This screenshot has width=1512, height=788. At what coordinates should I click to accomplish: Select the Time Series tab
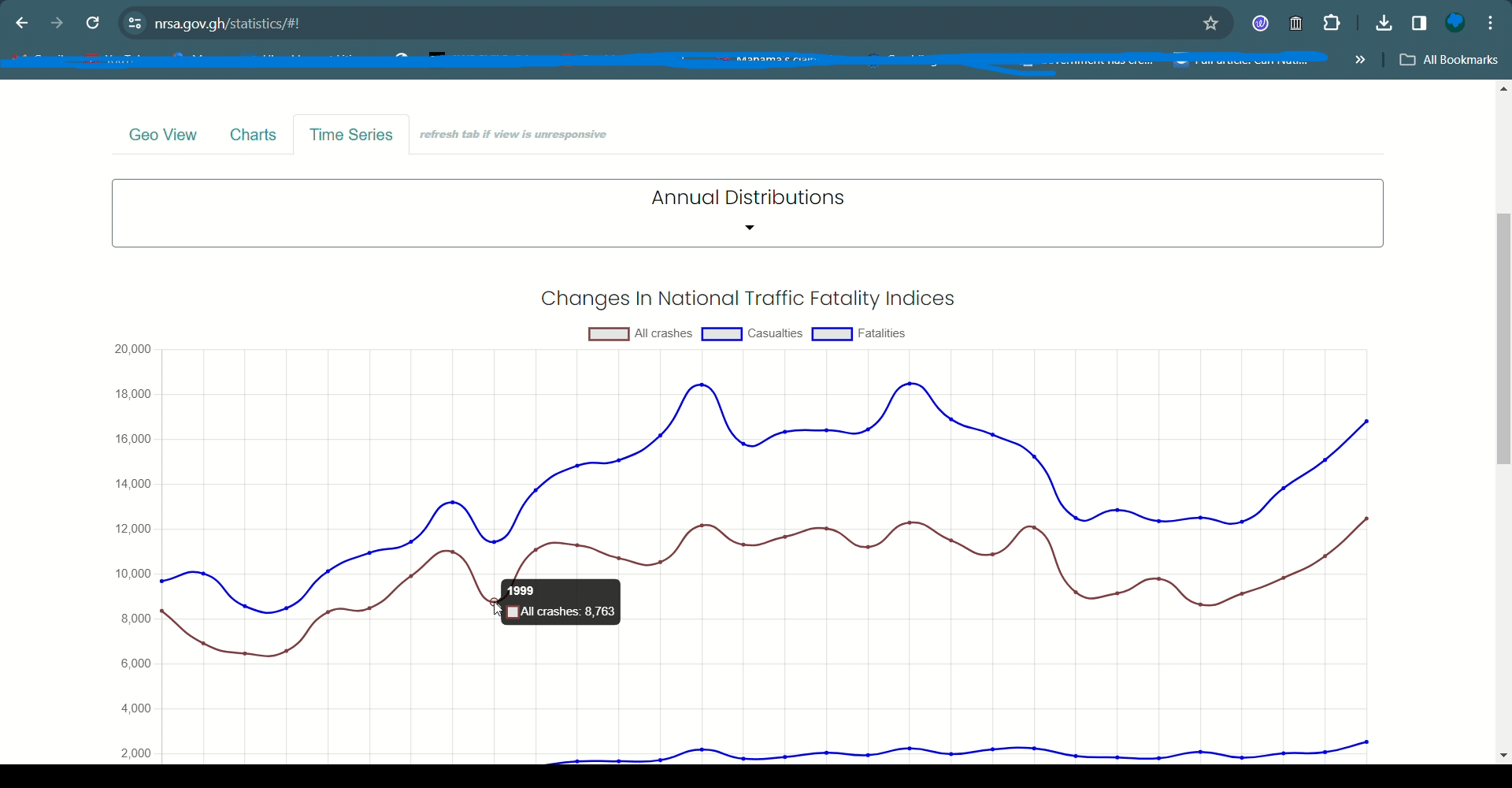[351, 135]
